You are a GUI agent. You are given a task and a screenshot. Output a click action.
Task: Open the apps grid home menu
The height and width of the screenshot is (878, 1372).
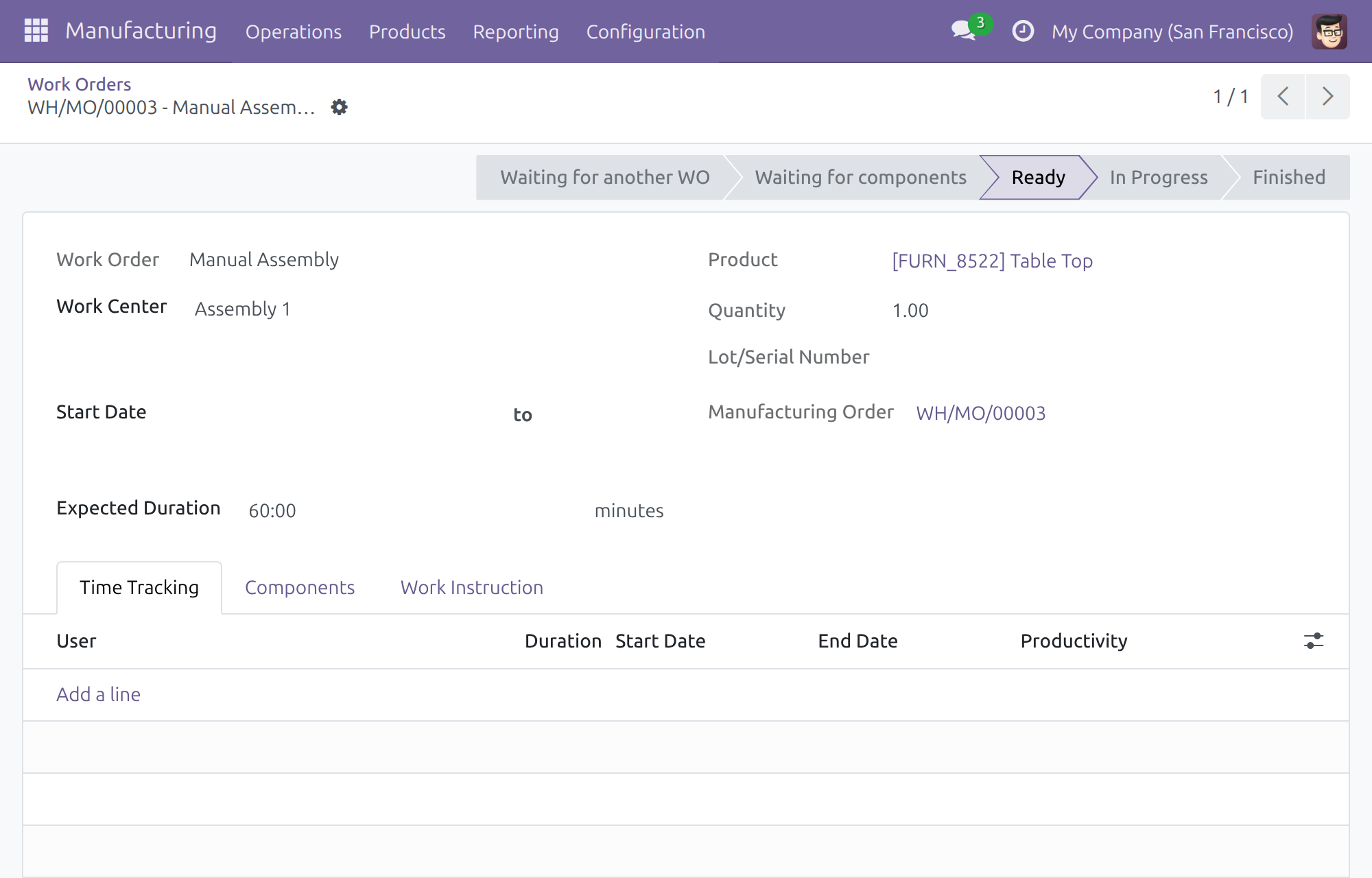coord(36,31)
